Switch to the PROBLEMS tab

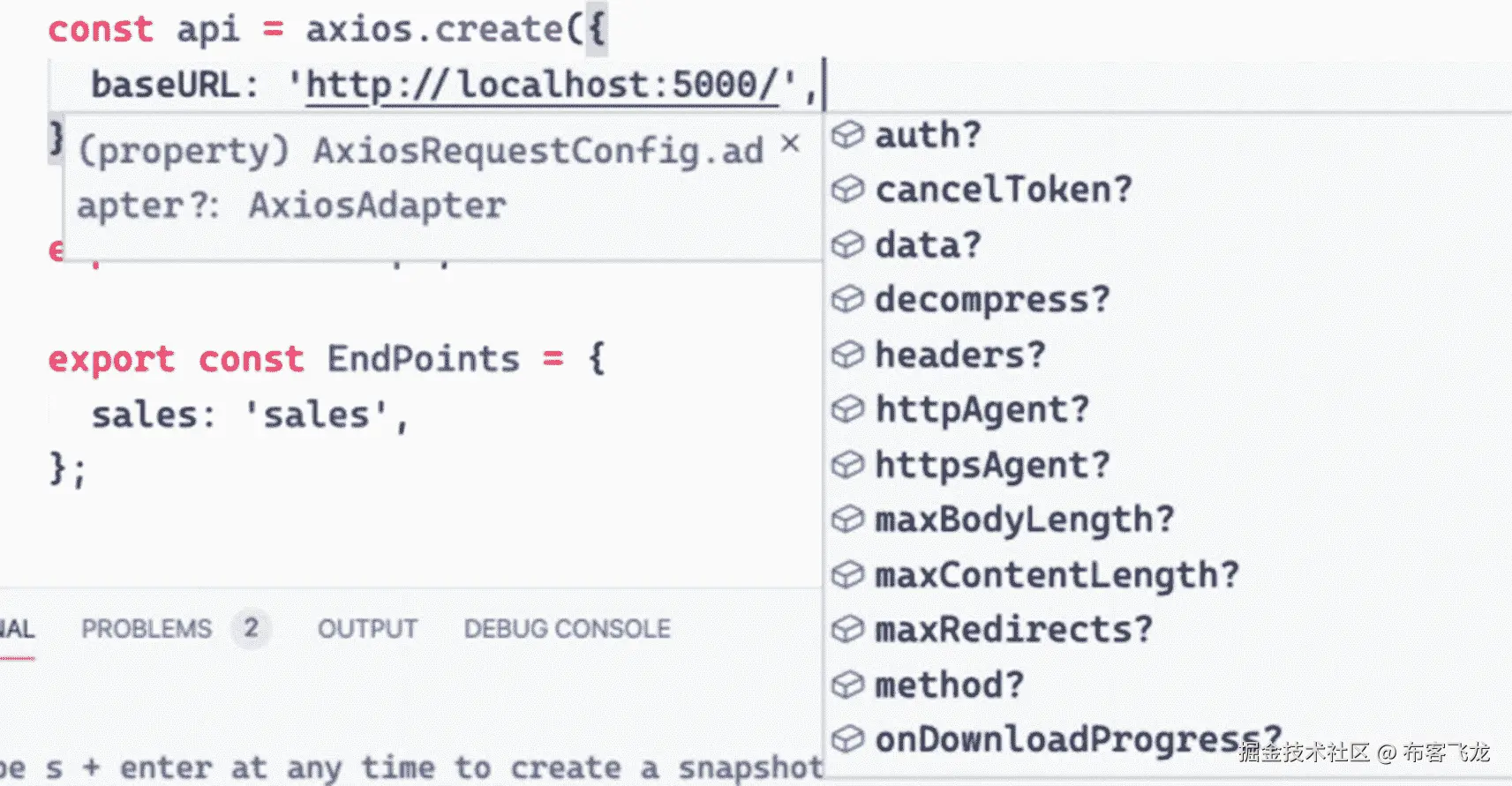click(147, 629)
